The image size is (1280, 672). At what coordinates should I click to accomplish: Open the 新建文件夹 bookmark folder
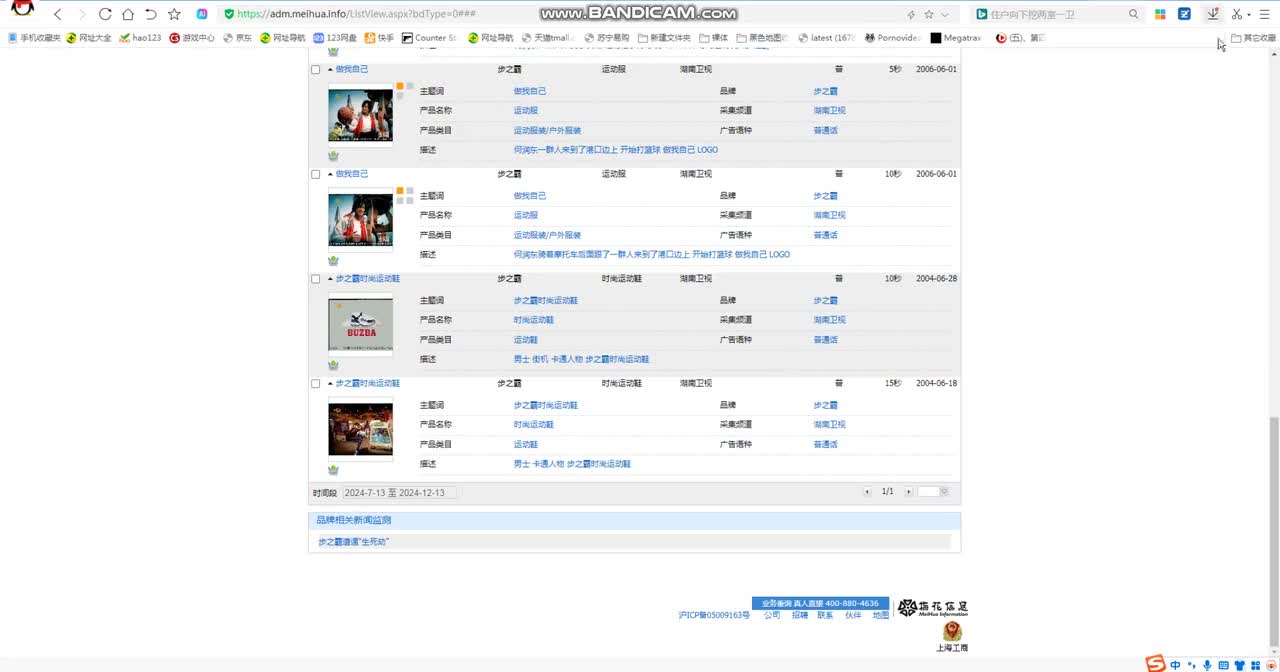pos(663,38)
